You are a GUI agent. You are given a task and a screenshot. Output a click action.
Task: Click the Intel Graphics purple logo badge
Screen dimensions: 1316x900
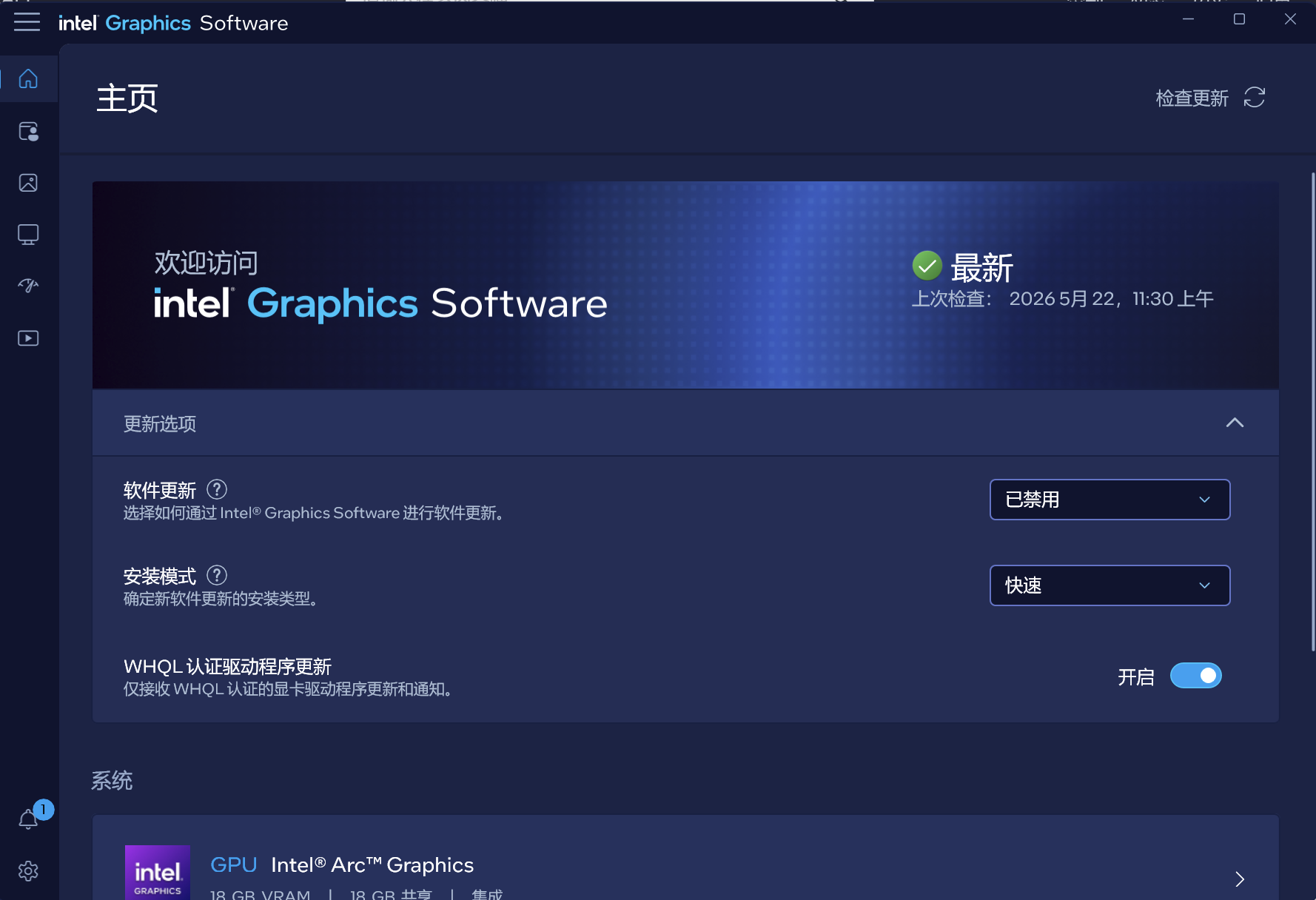click(x=158, y=873)
